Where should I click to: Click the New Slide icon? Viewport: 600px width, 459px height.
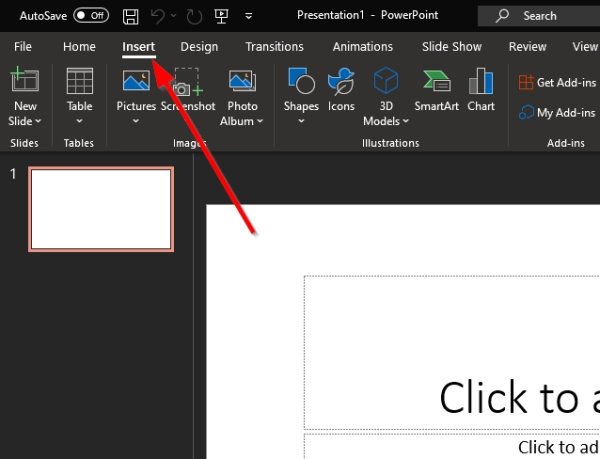(25, 79)
